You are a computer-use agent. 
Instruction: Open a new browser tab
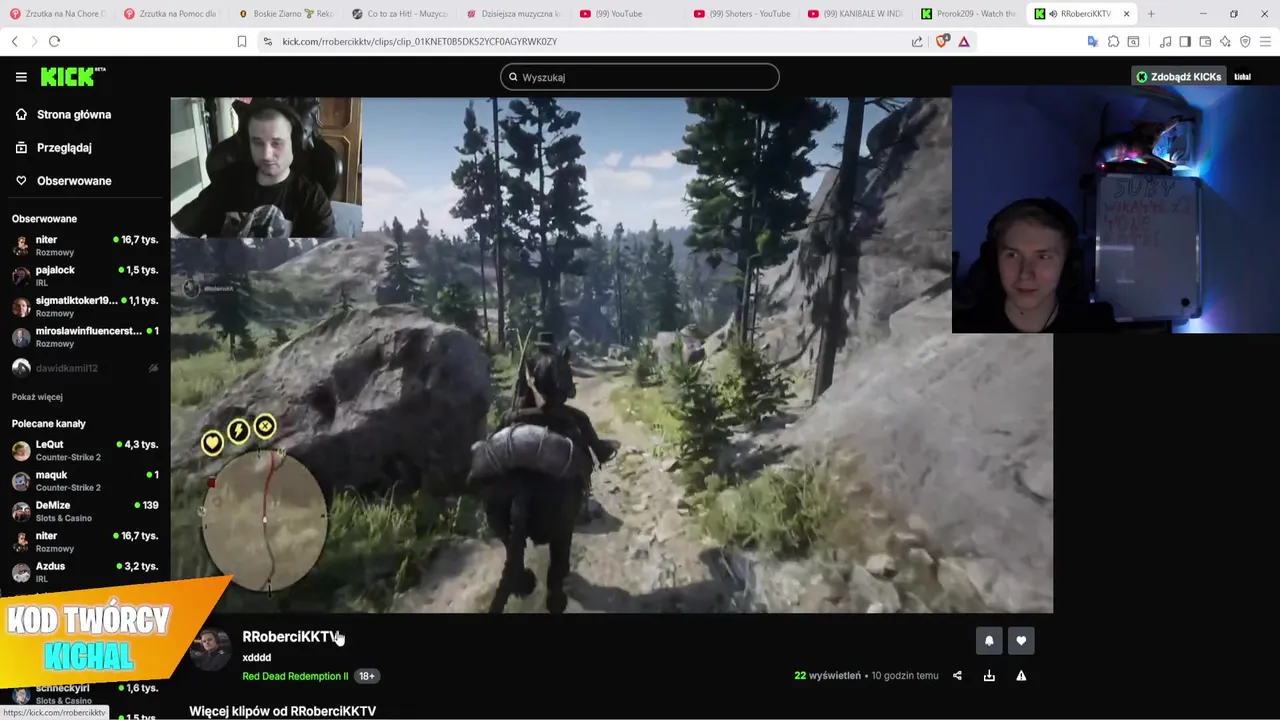click(x=1151, y=14)
